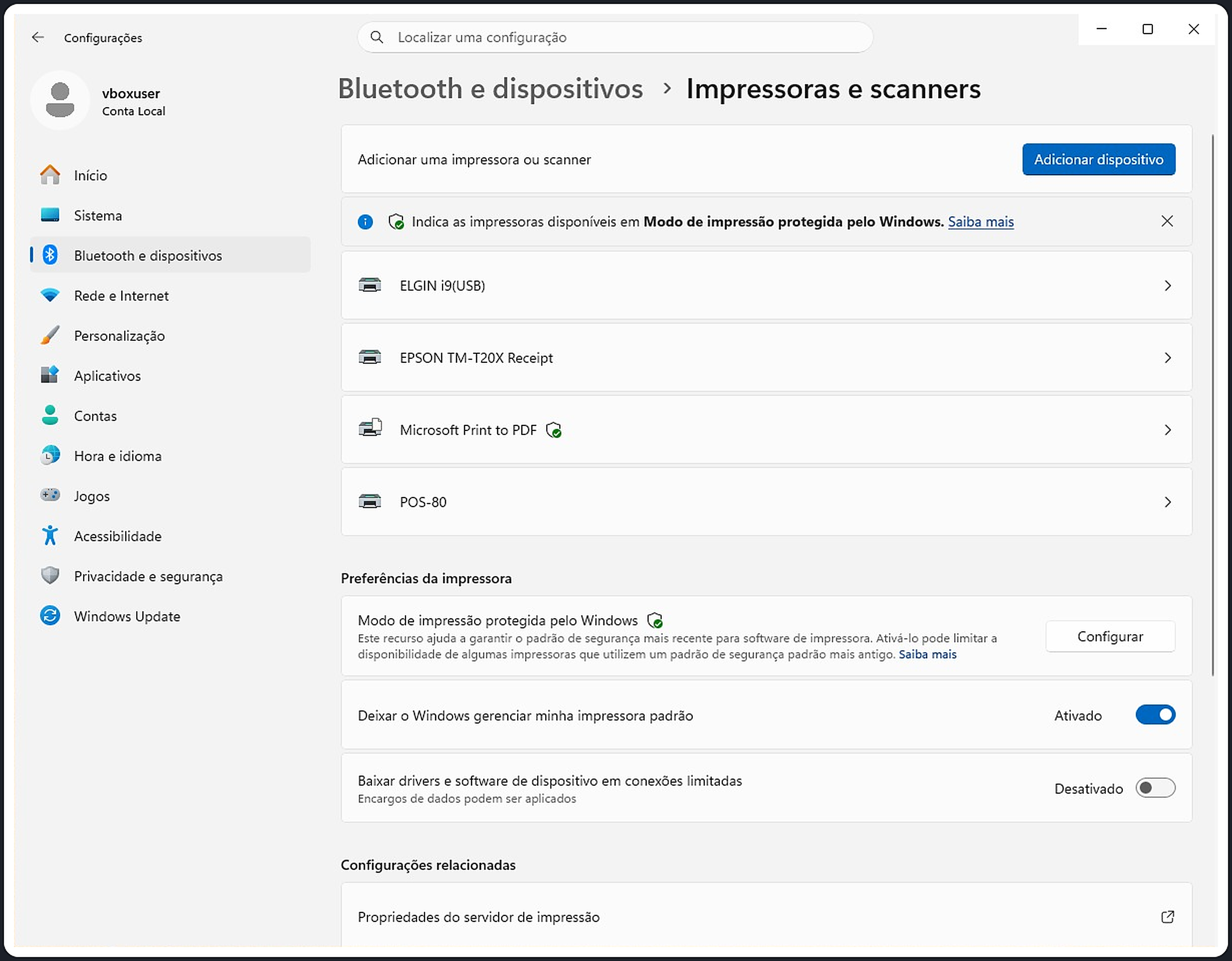
Task: Open Windows Update settings
Action: 170,616
